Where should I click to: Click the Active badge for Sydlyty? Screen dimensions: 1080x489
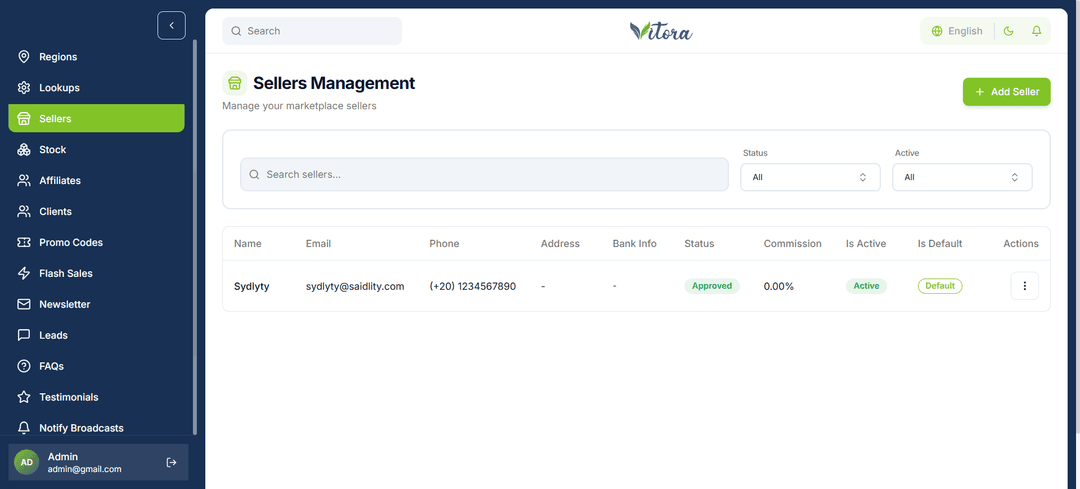tap(866, 286)
